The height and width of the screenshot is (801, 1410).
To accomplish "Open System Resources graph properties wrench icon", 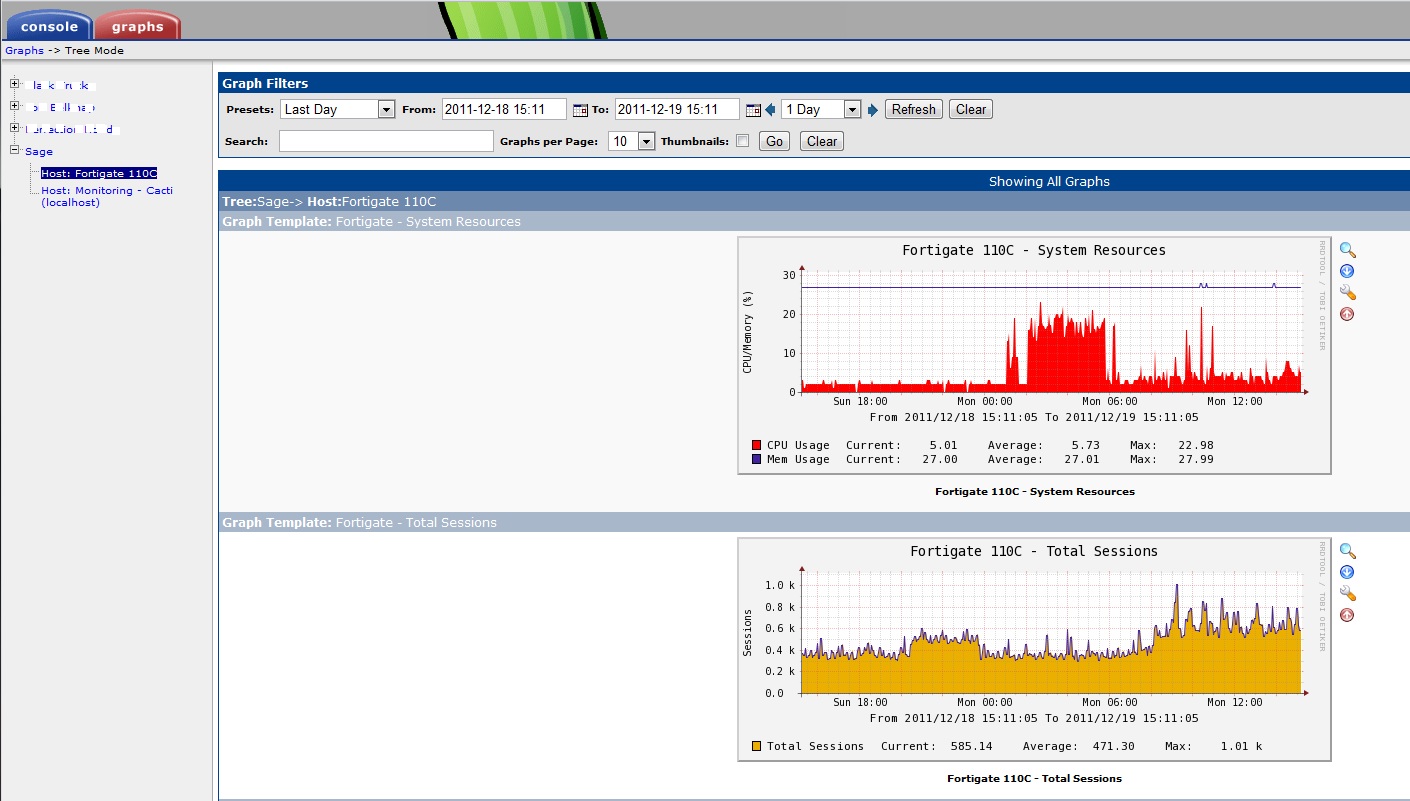I will (x=1347, y=292).
